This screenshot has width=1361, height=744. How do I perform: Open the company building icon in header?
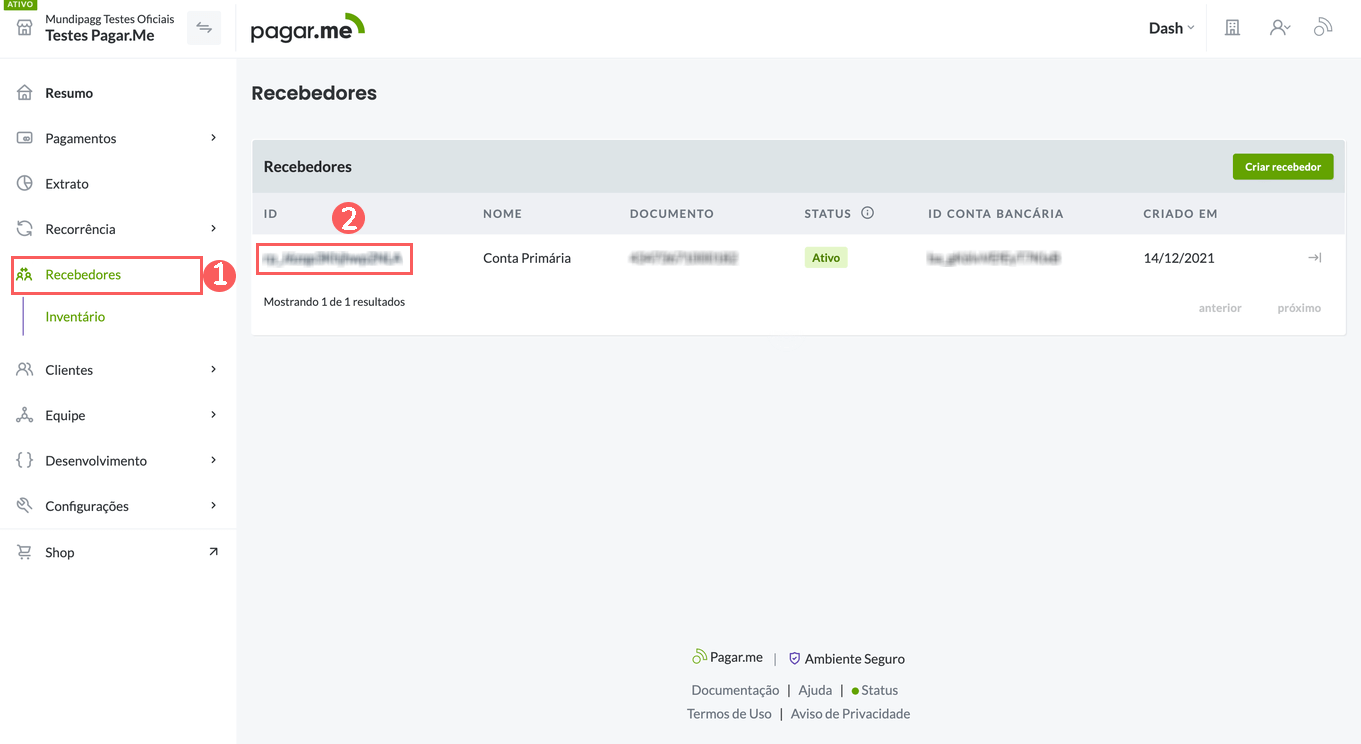pos(1232,28)
